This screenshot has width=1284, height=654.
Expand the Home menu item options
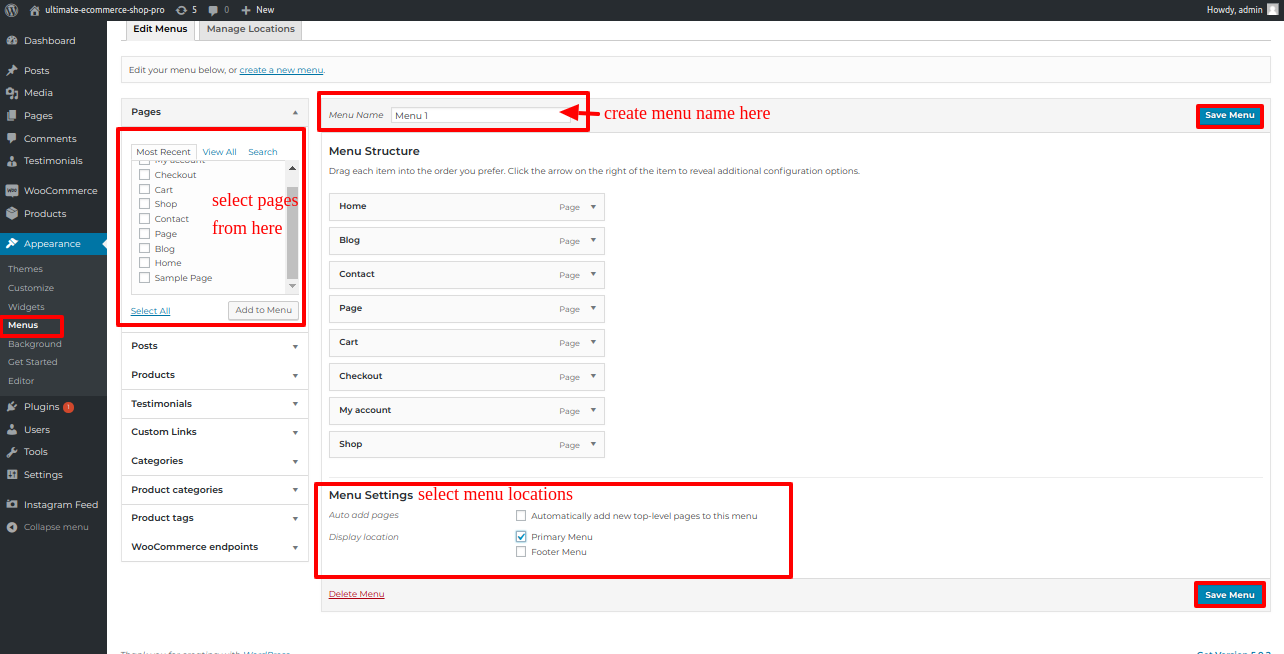593,207
